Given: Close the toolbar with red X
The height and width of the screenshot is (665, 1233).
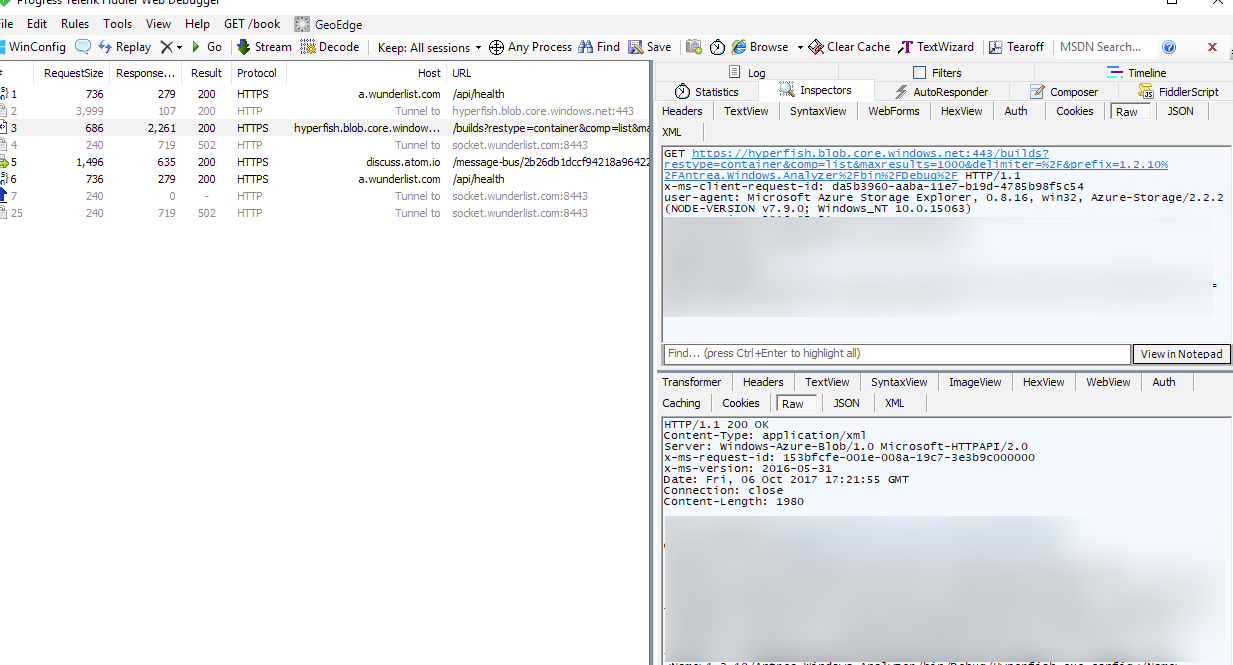Looking at the screenshot, I should (1213, 47).
